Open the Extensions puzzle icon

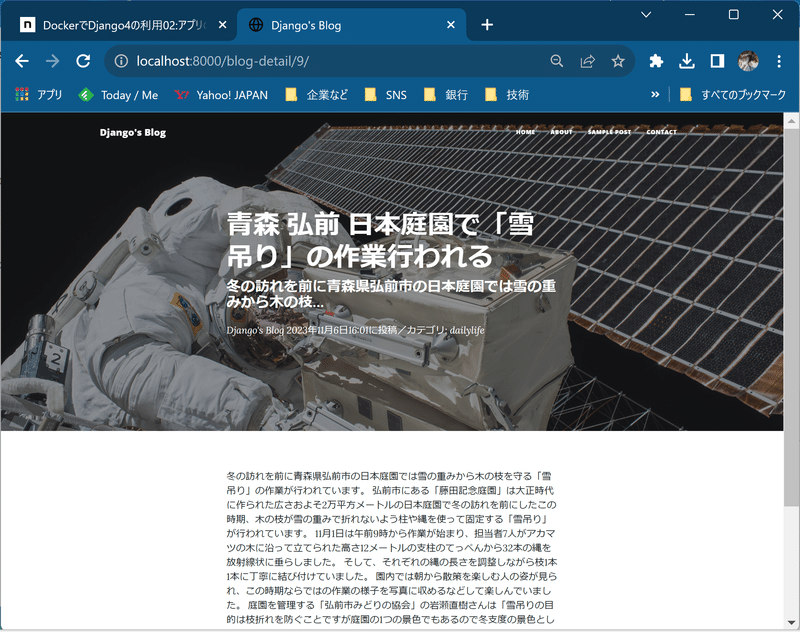point(656,61)
